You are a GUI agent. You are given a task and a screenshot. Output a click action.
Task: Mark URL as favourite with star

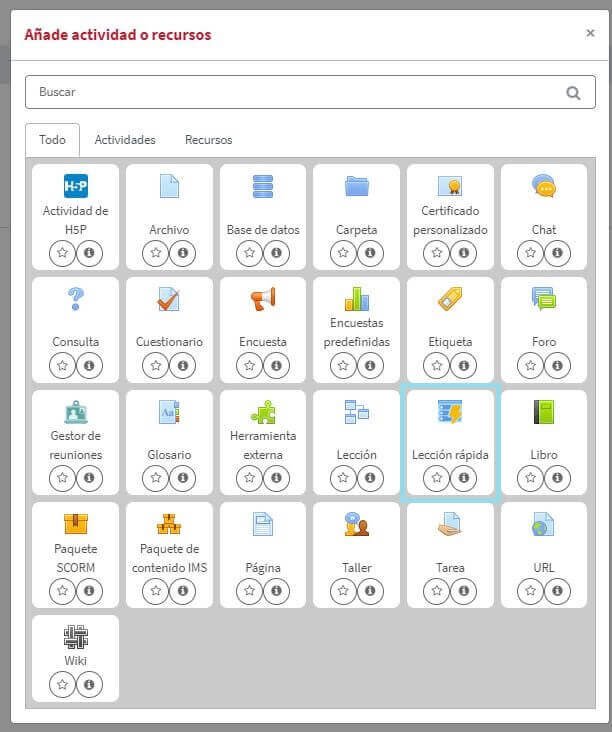point(530,591)
